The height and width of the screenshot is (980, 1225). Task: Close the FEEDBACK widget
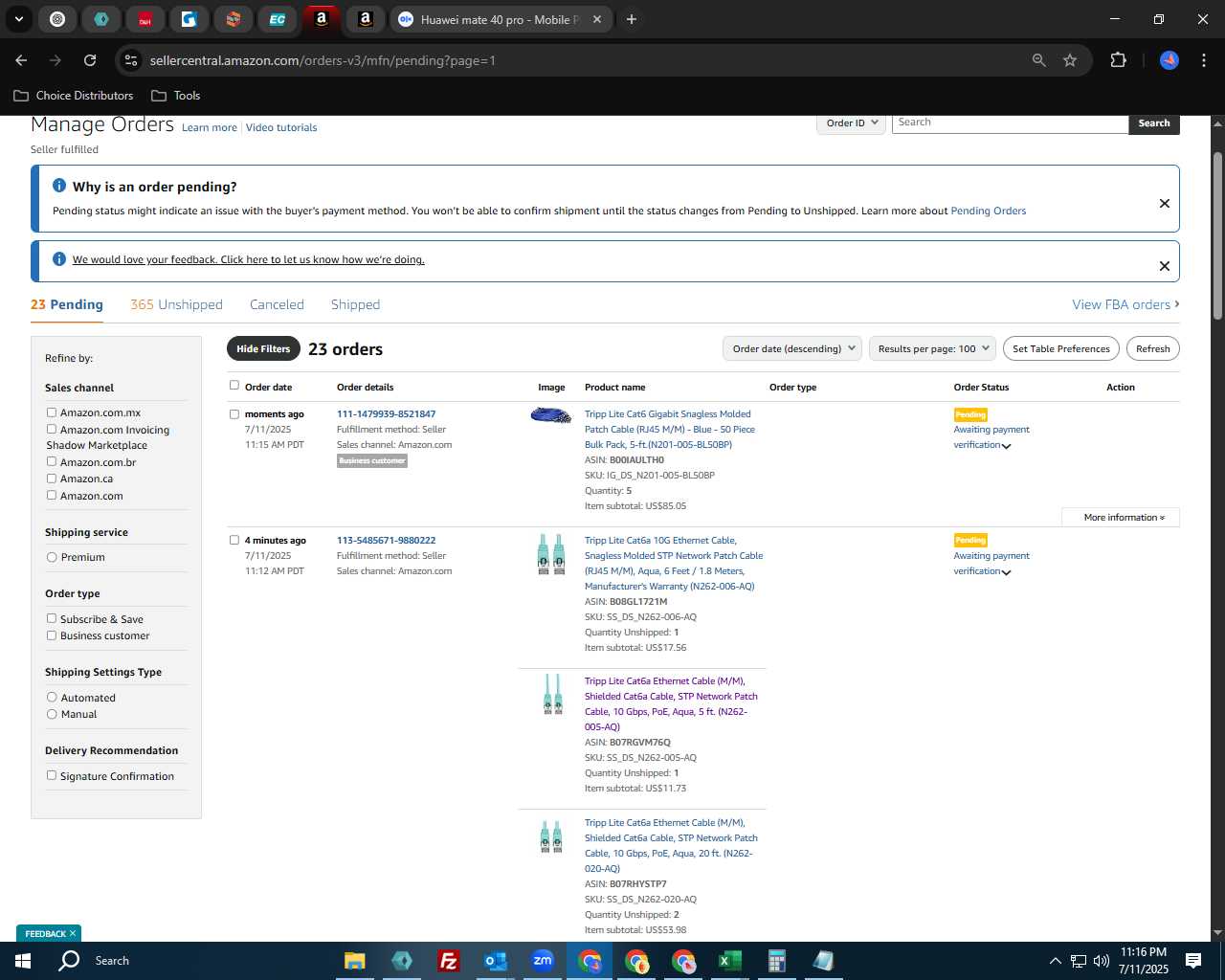[x=73, y=933]
